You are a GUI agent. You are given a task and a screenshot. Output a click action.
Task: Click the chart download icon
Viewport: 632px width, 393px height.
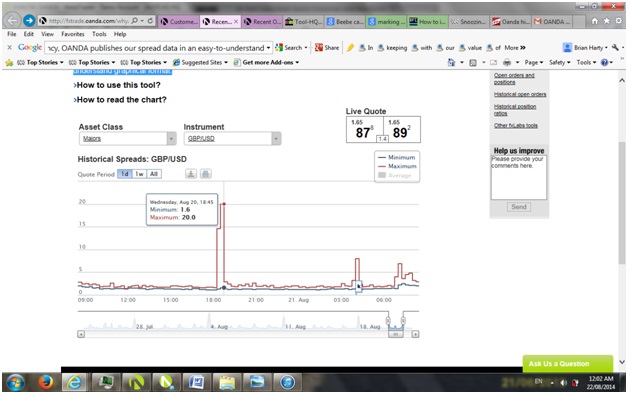coord(191,174)
